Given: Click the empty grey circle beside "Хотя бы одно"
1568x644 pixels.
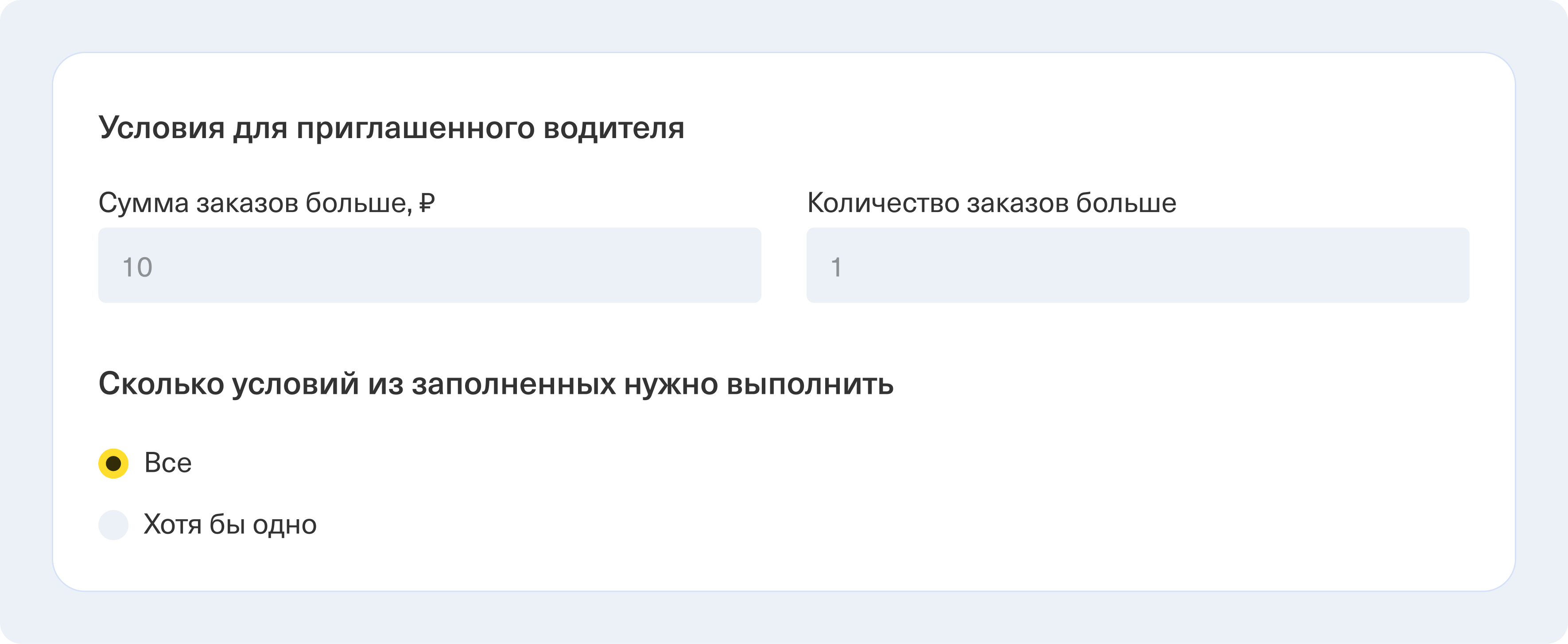Looking at the screenshot, I should (113, 525).
